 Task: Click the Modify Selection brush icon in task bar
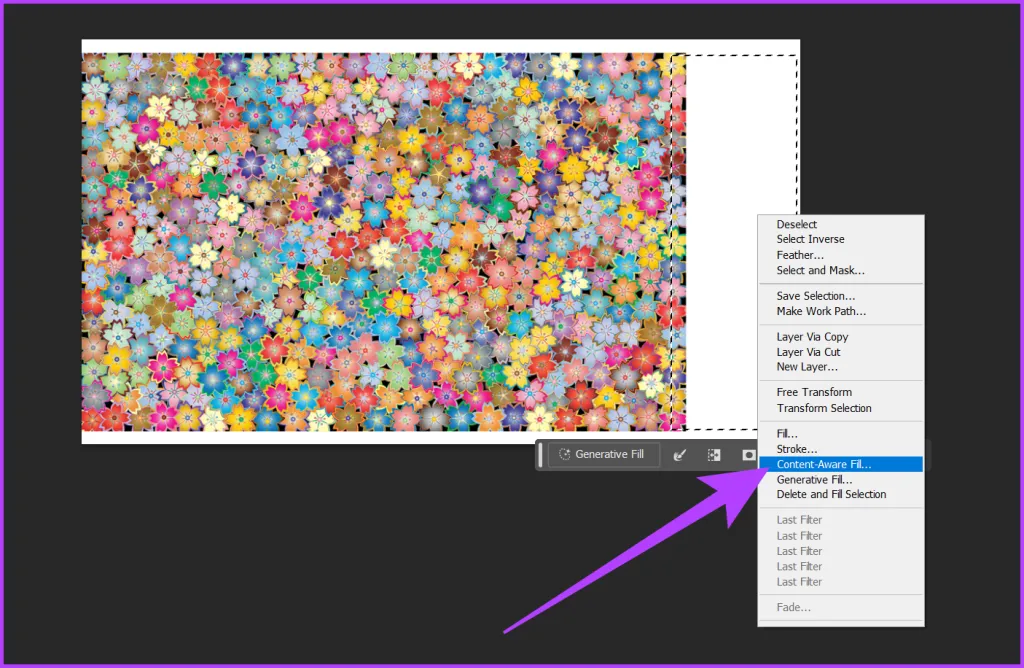[x=680, y=455]
